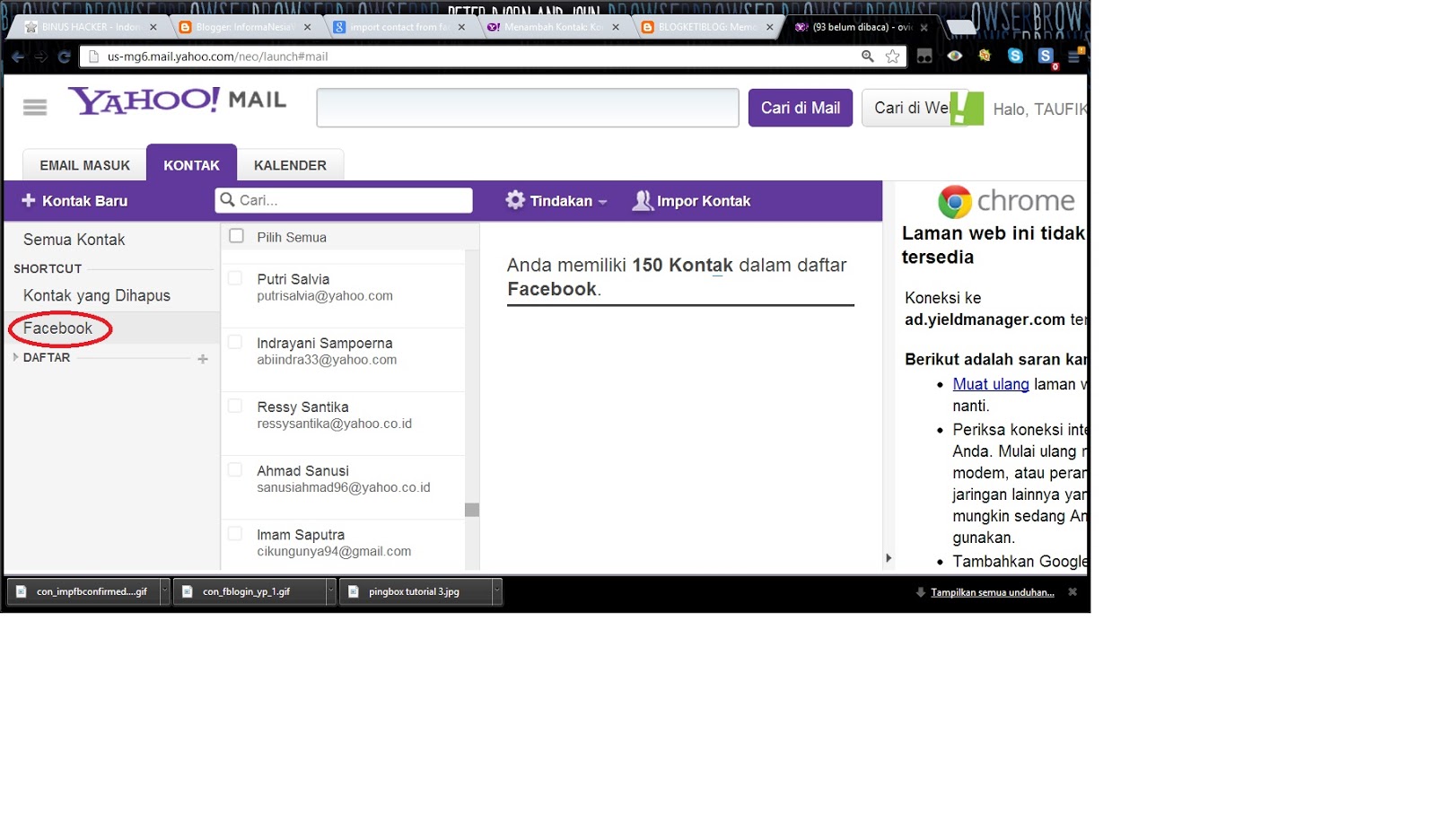Open the Tindakan dropdown menu
The width and height of the screenshot is (1436, 840).
(556, 201)
